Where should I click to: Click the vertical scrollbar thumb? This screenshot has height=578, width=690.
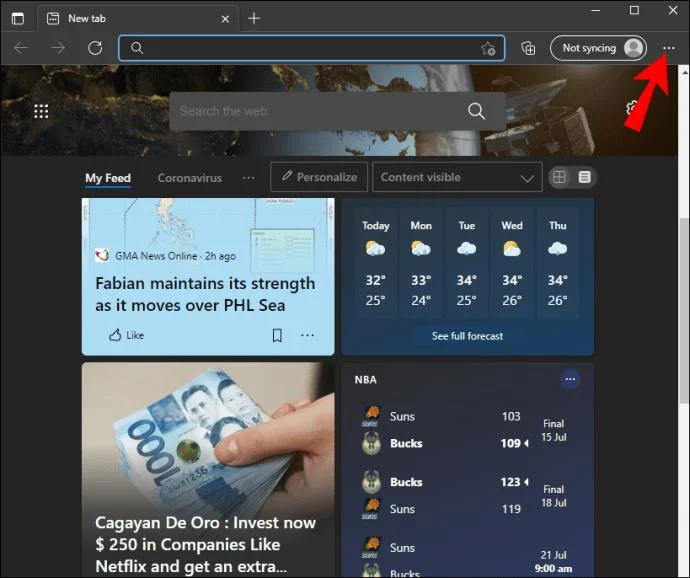tap(684, 310)
